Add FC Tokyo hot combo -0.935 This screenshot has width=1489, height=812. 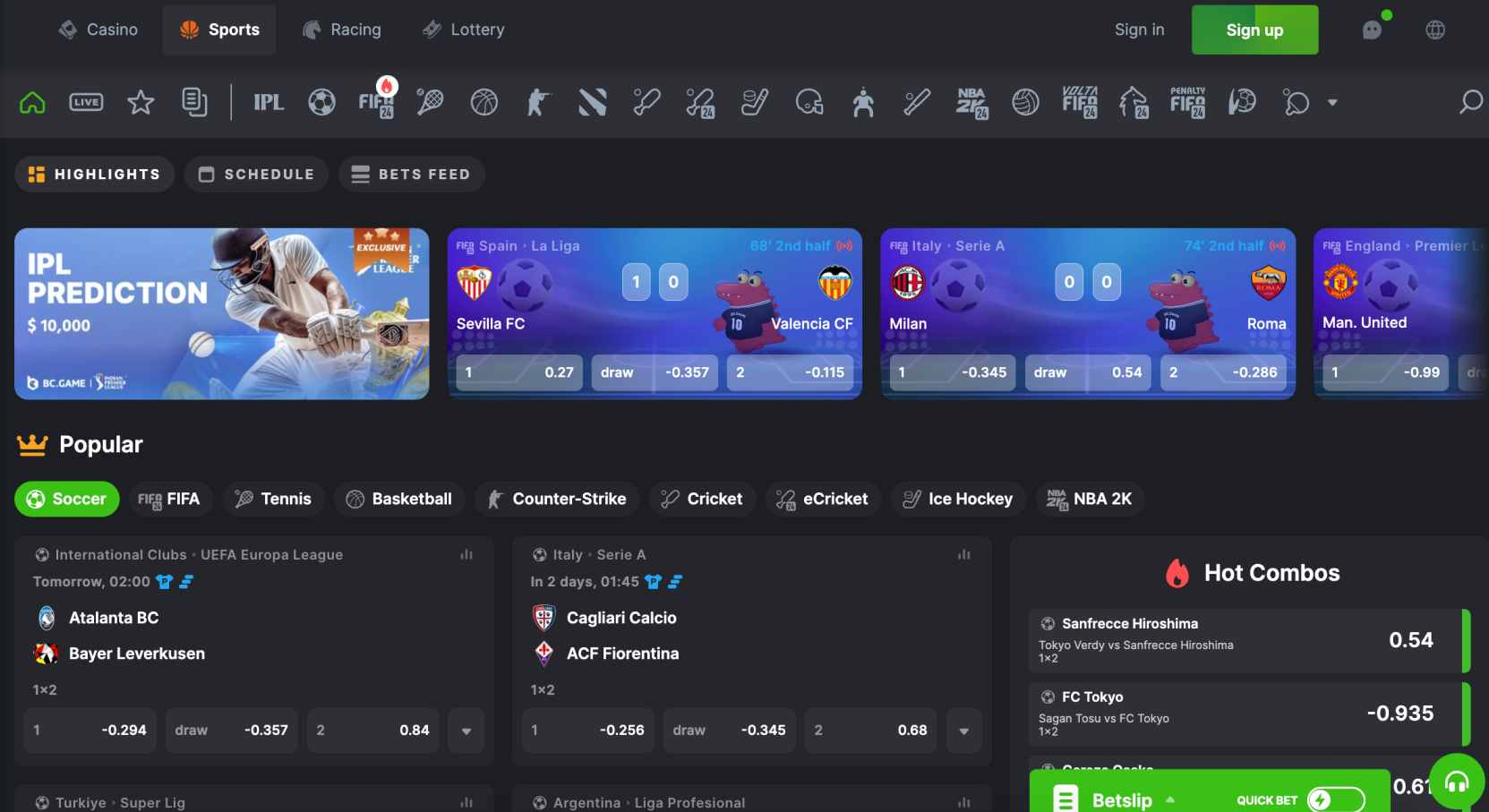[1249, 714]
